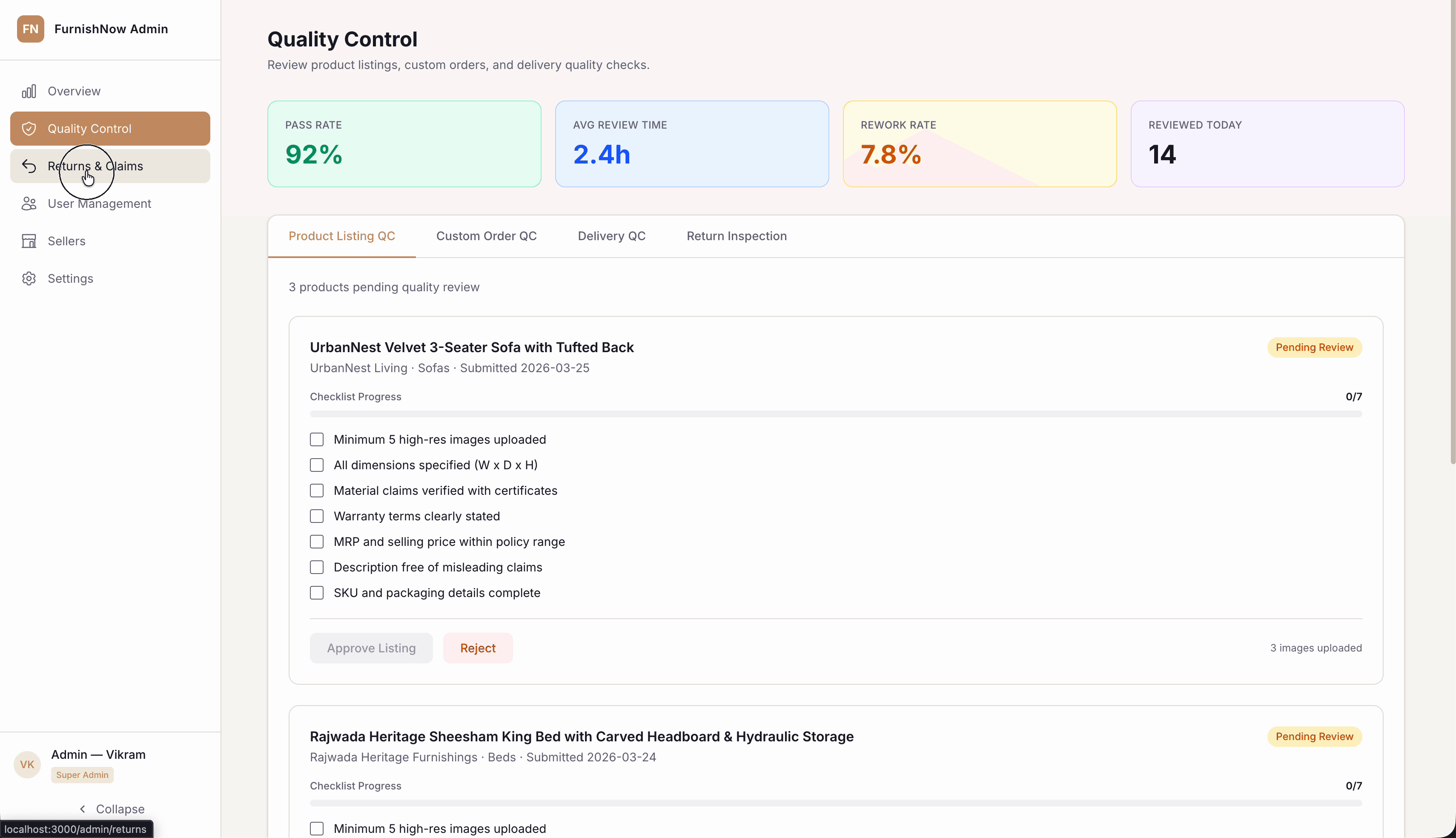
Task: Check Warranty terms clearly stated
Action: (316, 516)
